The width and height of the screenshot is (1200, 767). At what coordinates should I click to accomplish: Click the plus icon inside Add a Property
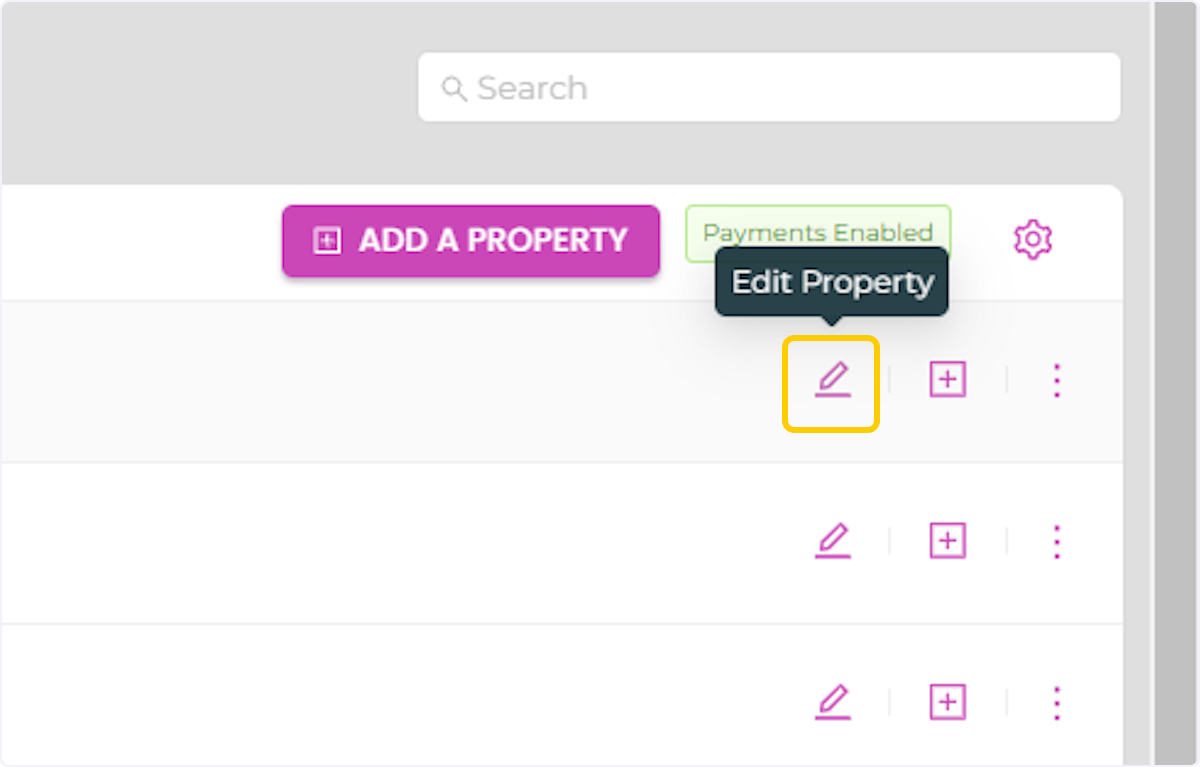point(327,241)
